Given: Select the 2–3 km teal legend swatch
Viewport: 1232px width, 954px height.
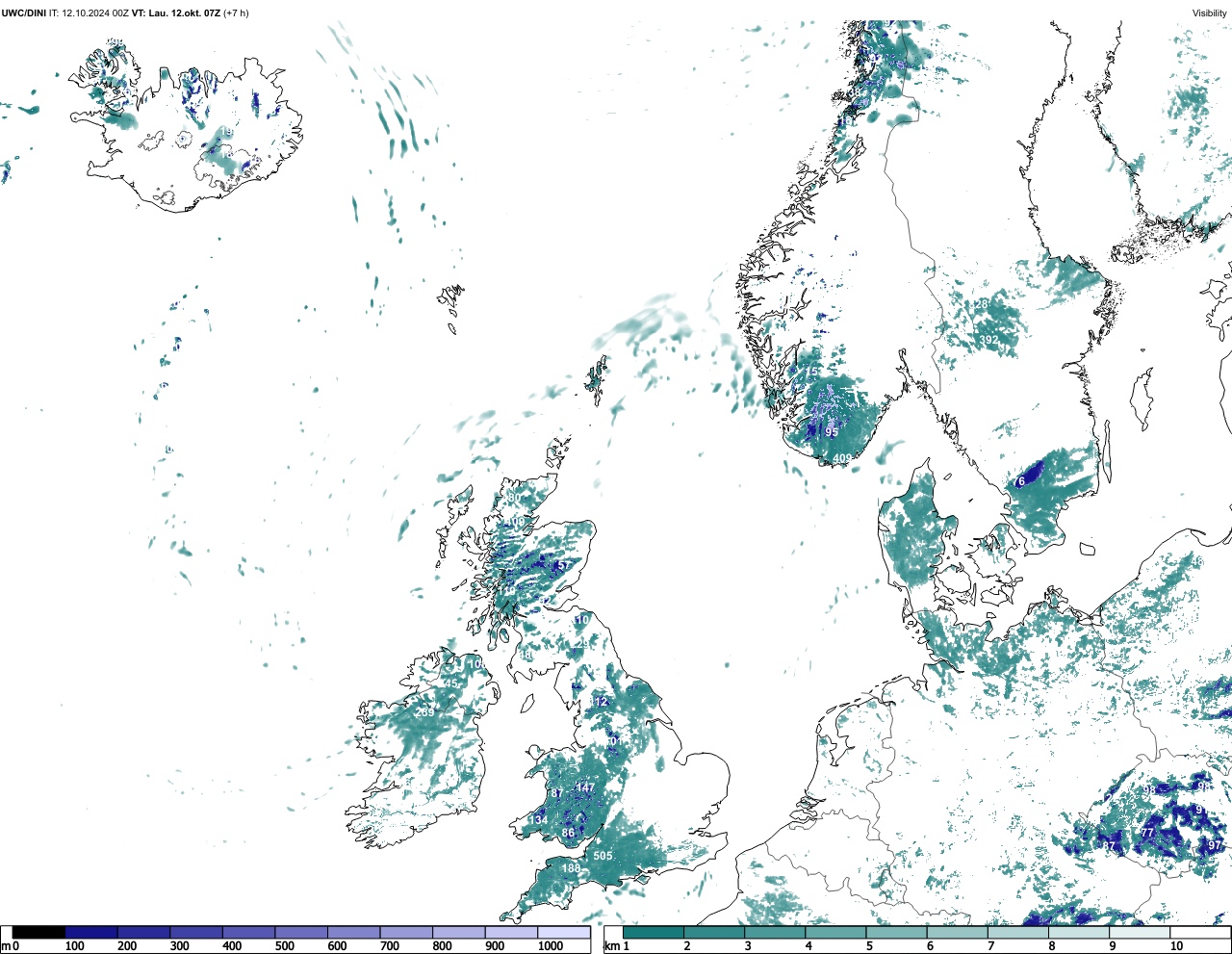Looking at the screenshot, I should pos(714,932).
